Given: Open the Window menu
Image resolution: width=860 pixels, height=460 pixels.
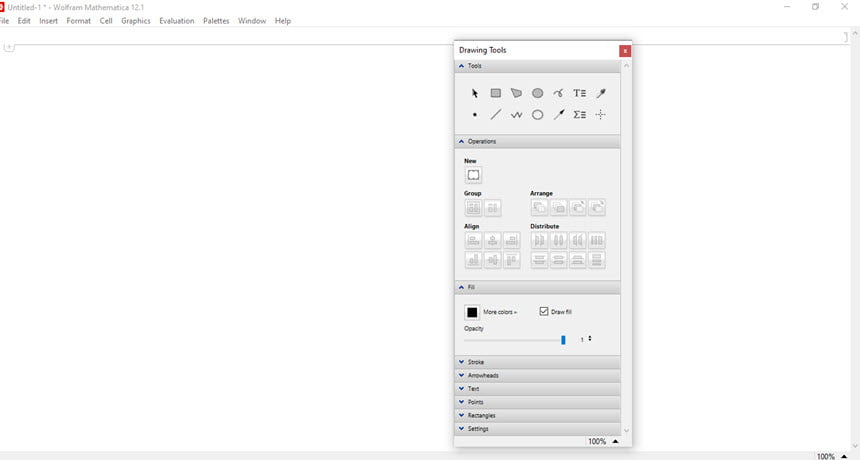Looking at the screenshot, I should tap(252, 21).
